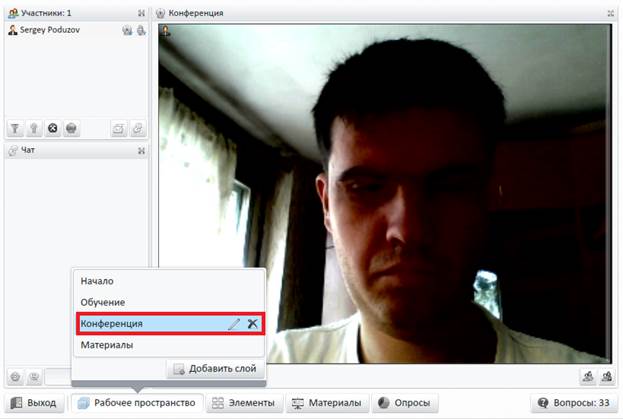623x419 pixels.
Task: Click the left video control icon below video
Action: (x=588, y=376)
